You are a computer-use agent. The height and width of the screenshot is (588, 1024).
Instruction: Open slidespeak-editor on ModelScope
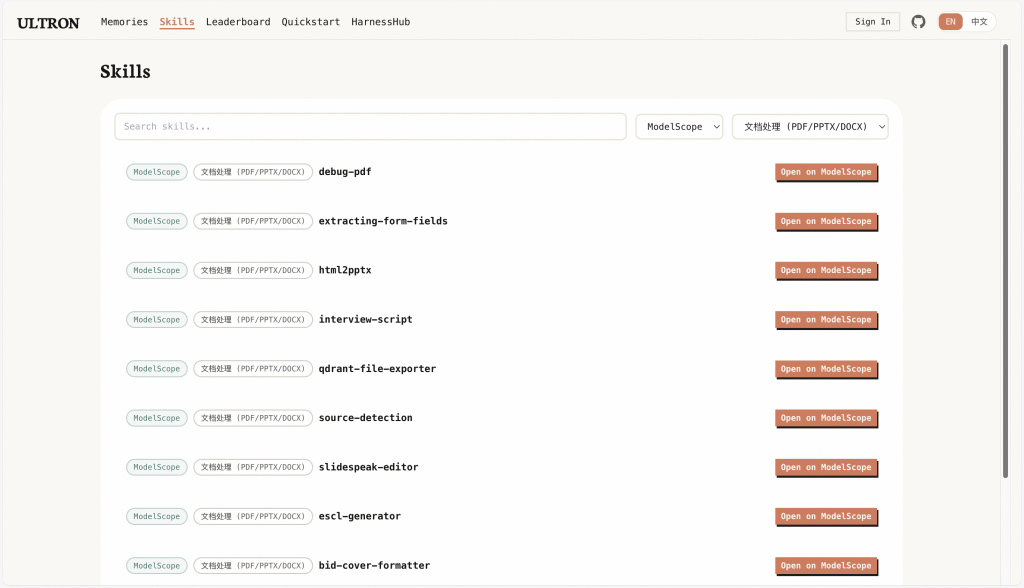[x=825, y=467]
